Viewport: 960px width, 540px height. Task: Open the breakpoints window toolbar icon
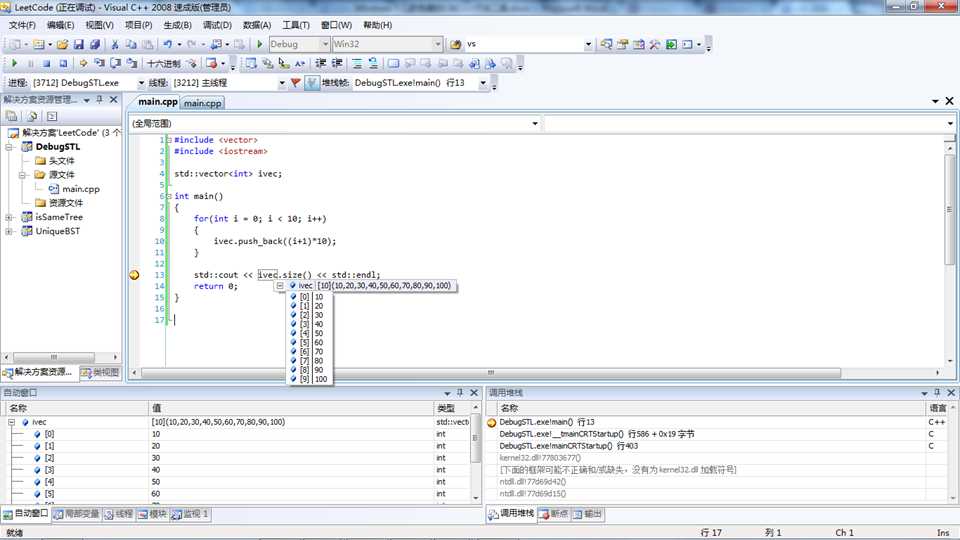click(212, 63)
